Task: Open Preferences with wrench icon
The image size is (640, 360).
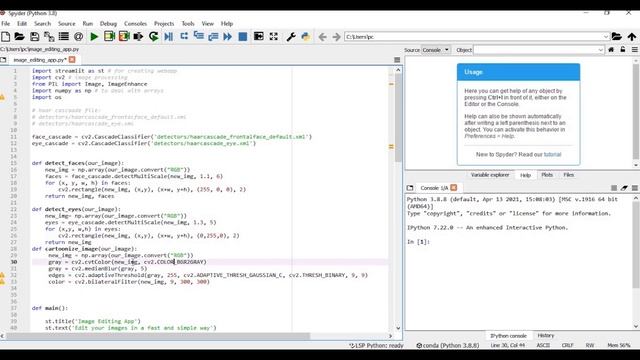Action: (291, 37)
